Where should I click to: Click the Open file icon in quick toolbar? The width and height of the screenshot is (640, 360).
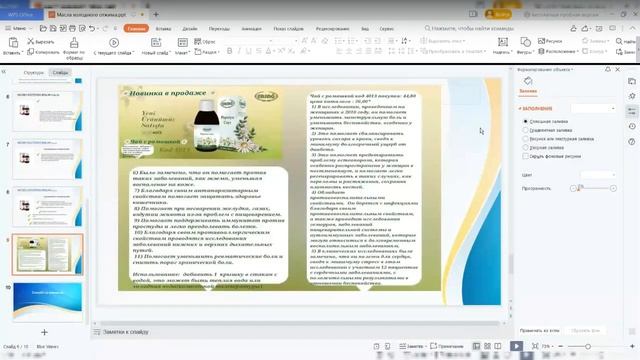pos(43,29)
